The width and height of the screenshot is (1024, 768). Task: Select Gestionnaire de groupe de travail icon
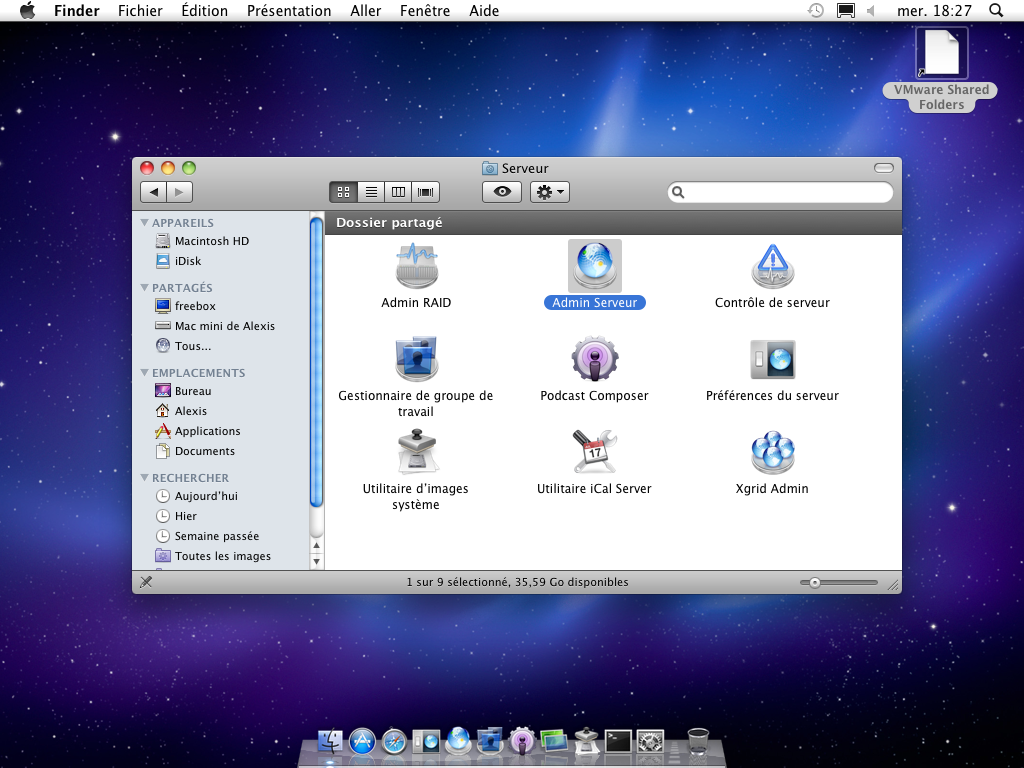click(416, 359)
